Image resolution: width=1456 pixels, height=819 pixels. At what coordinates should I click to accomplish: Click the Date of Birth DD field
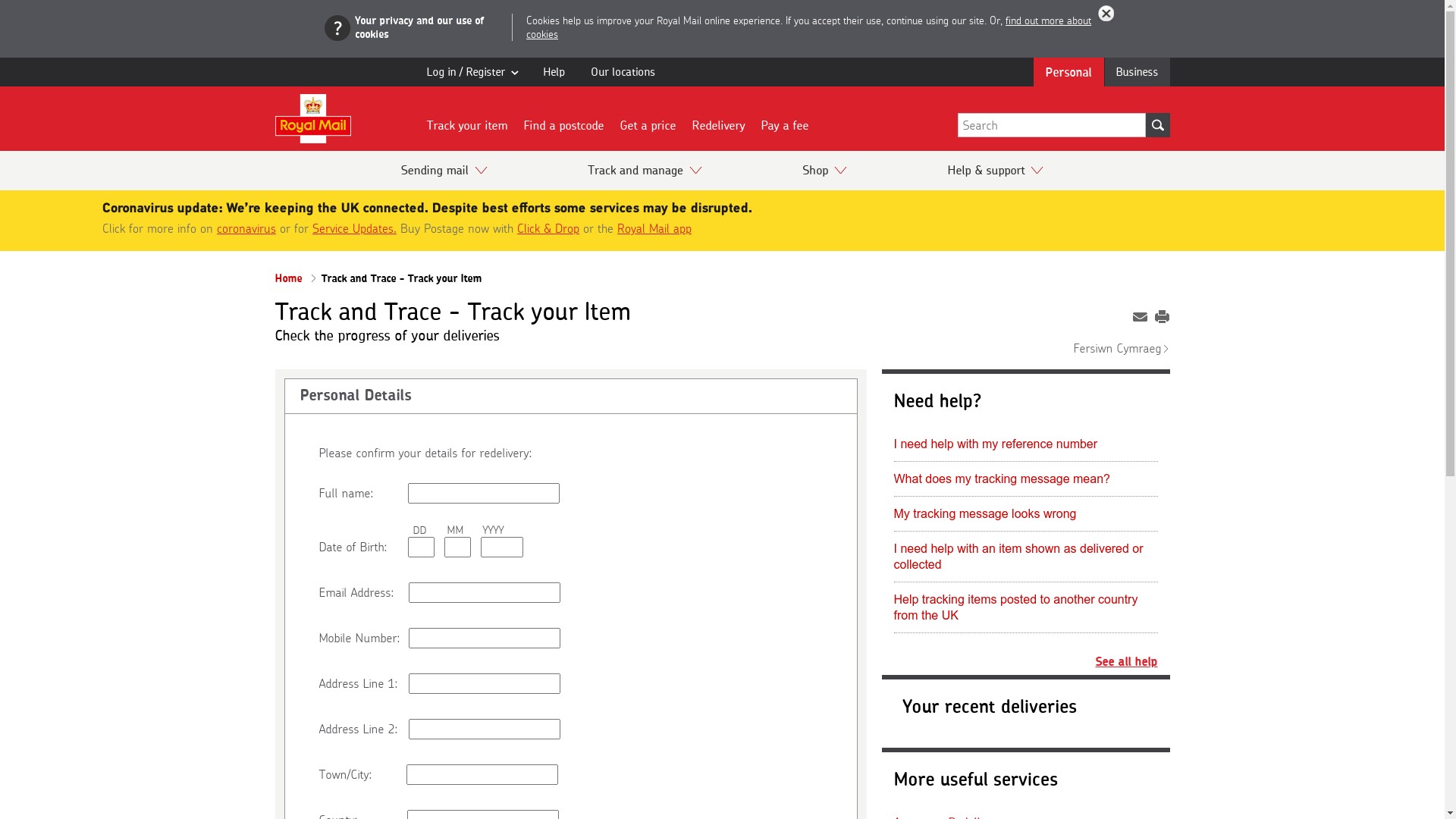pyautogui.click(x=420, y=547)
